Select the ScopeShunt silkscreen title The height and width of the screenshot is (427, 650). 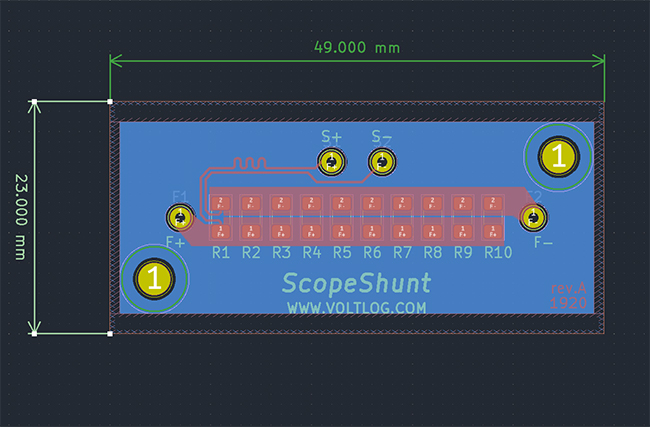[x=357, y=284]
